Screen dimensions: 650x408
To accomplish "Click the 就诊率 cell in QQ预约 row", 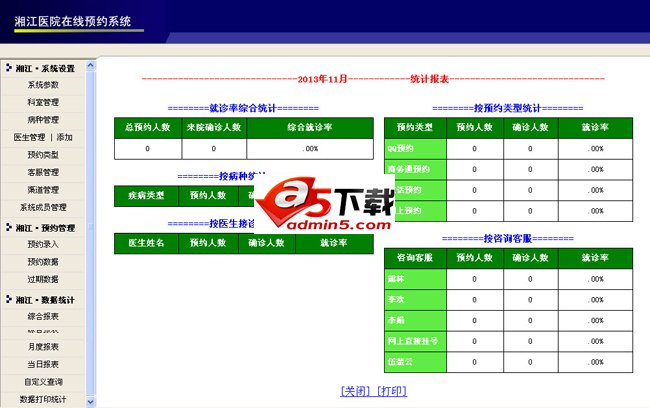I will [595, 148].
